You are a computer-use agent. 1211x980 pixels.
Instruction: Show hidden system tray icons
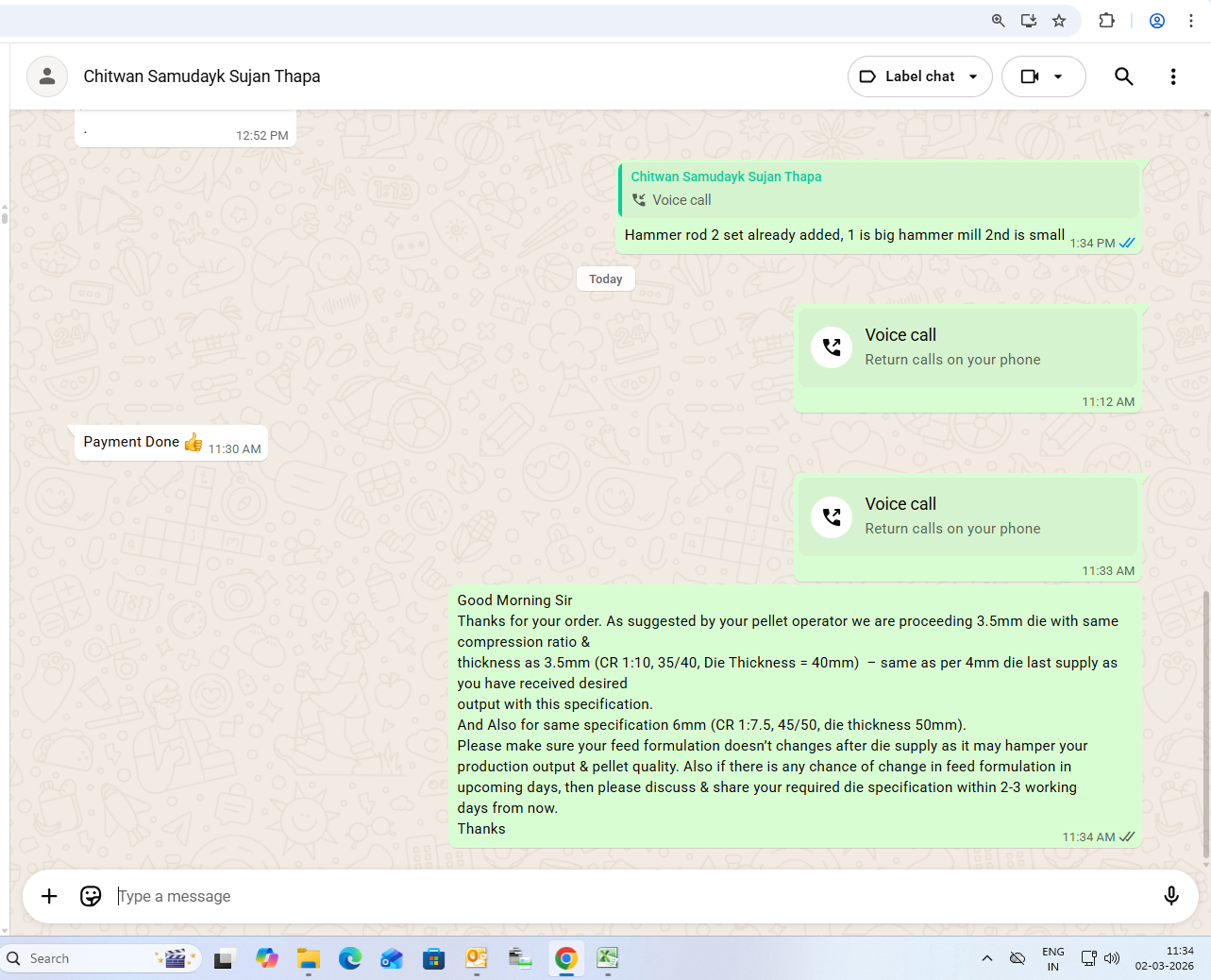(987, 958)
